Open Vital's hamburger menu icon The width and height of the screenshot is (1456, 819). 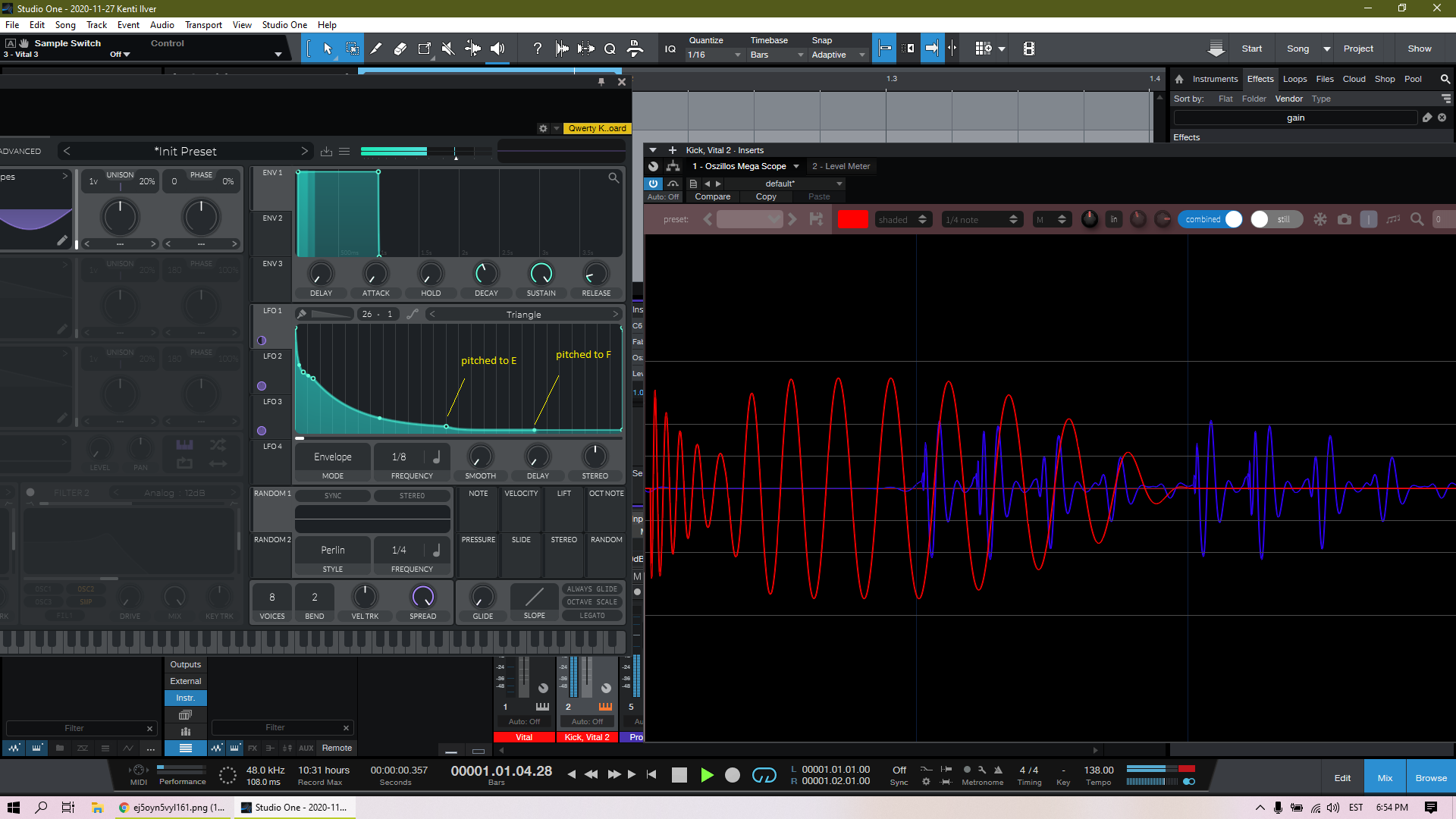tap(344, 152)
